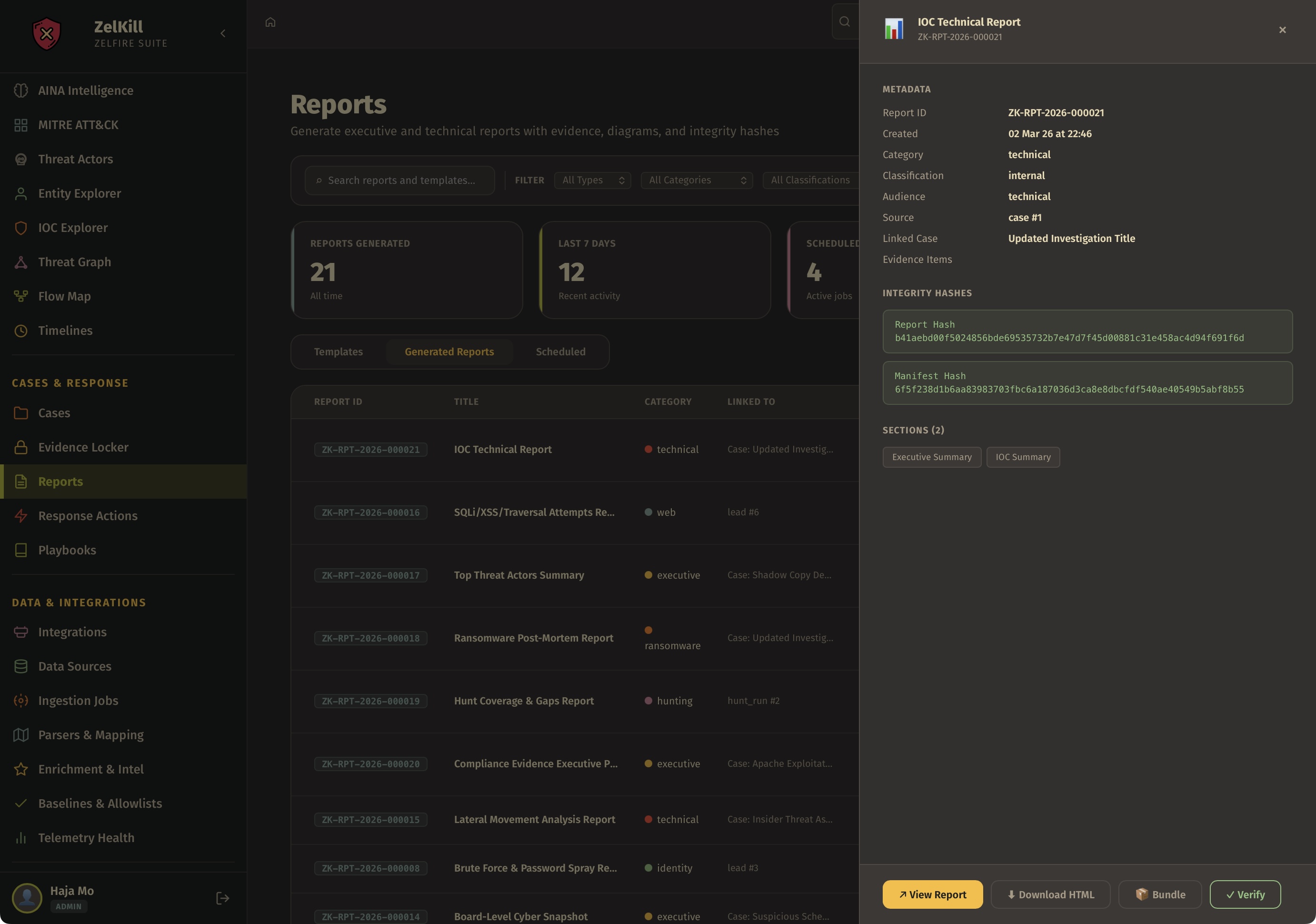Click the Ingestion Jobs icon
This screenshot has width=1316, height=924.
click(x=20, y=701)
